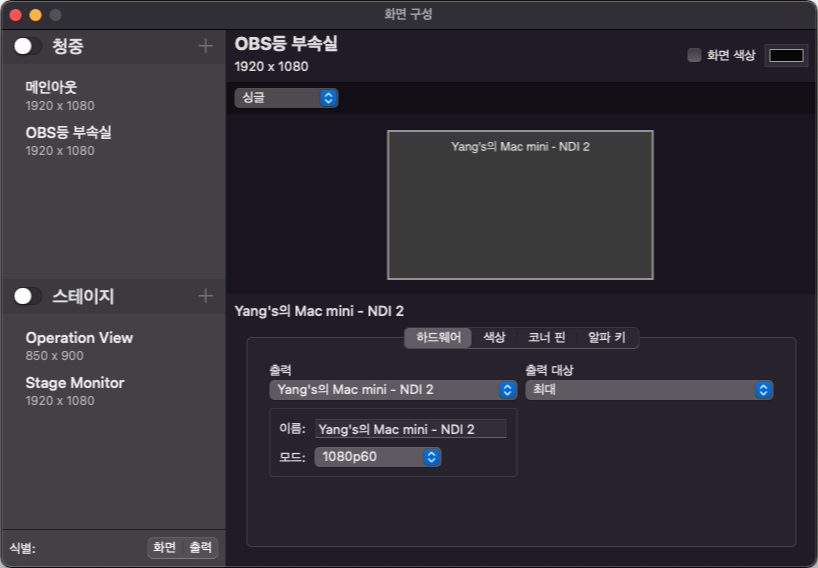The image size is (818, 568).
Task: Add a new audience screen with plus icon
Action: 206,46
